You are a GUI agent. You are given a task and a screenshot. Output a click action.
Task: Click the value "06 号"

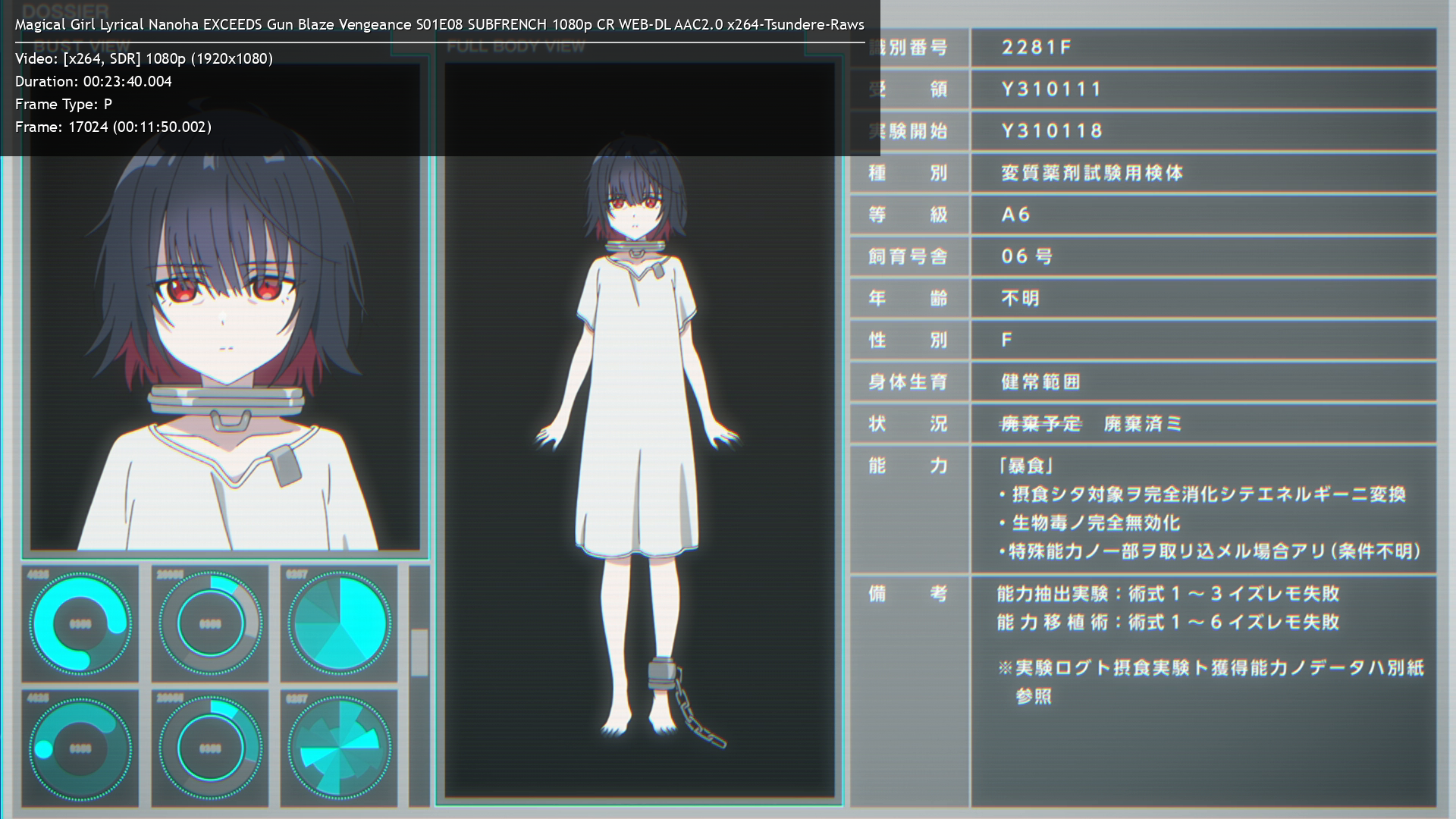coord(1027,256)
